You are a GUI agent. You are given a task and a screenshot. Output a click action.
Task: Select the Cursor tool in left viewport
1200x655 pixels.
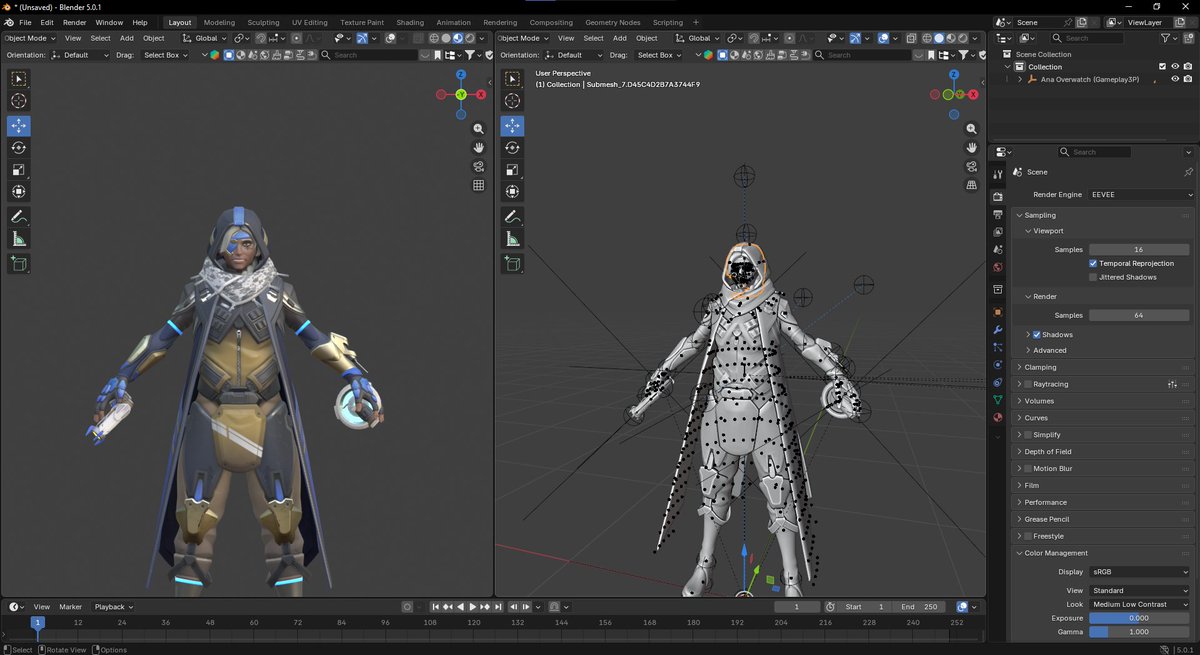pos(19,101)
